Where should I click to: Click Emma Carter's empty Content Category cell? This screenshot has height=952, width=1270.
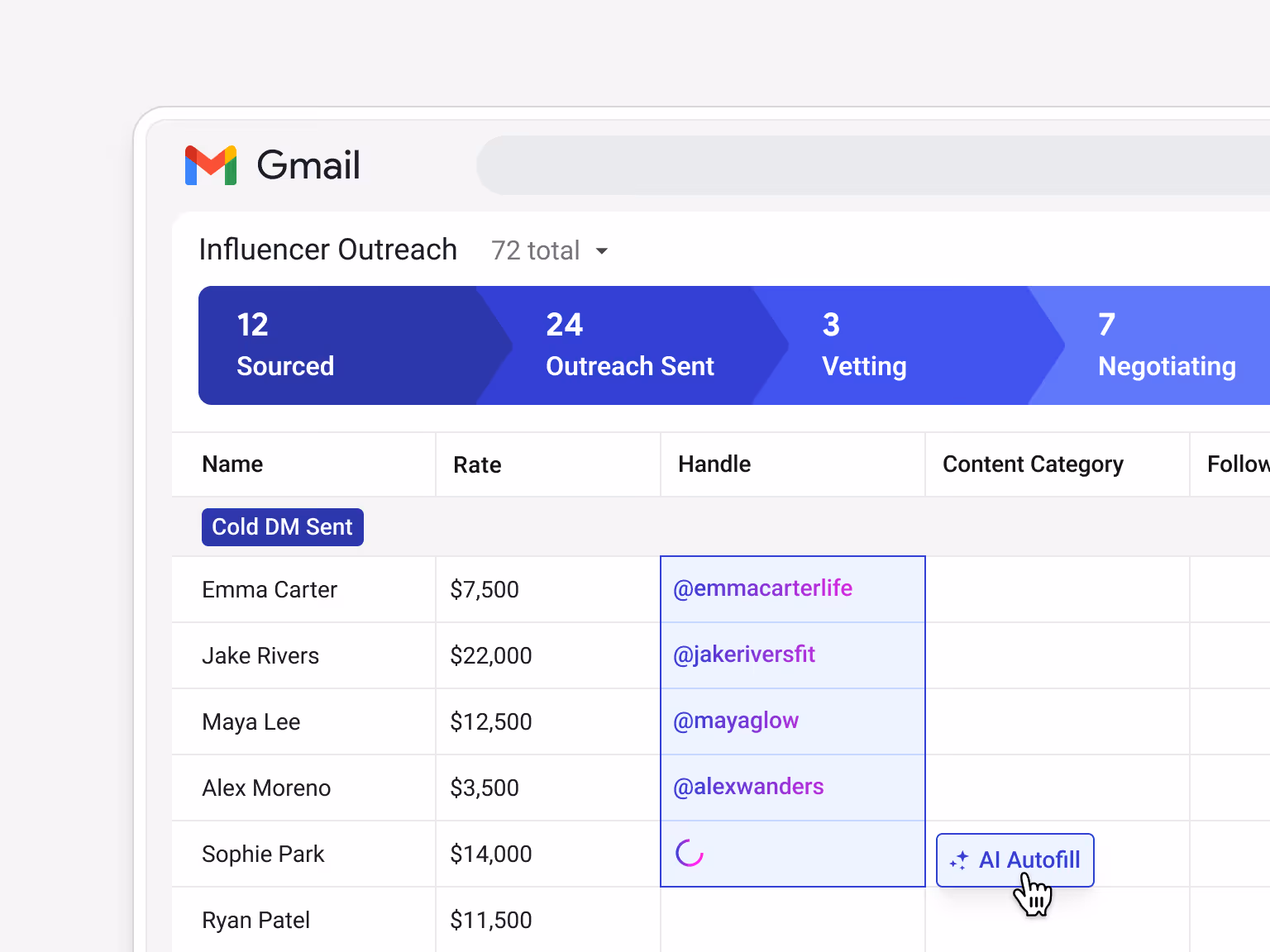(1058, 589)
